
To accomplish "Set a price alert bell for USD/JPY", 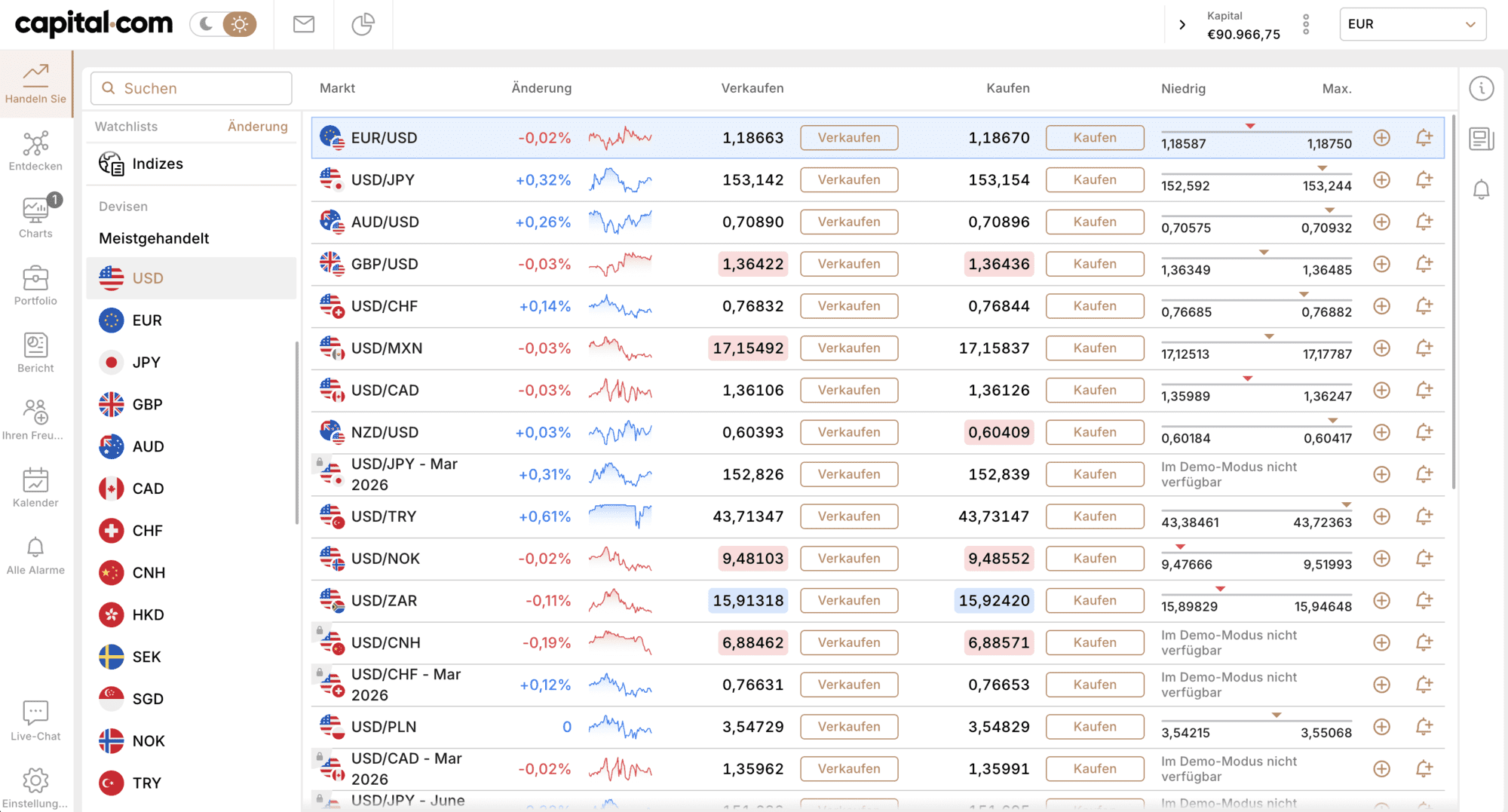I will 1424,179.
